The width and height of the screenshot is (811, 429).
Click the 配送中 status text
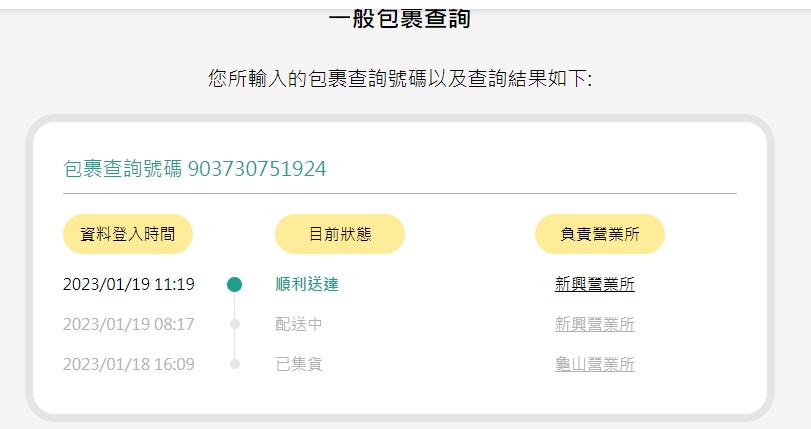point(298,324)
